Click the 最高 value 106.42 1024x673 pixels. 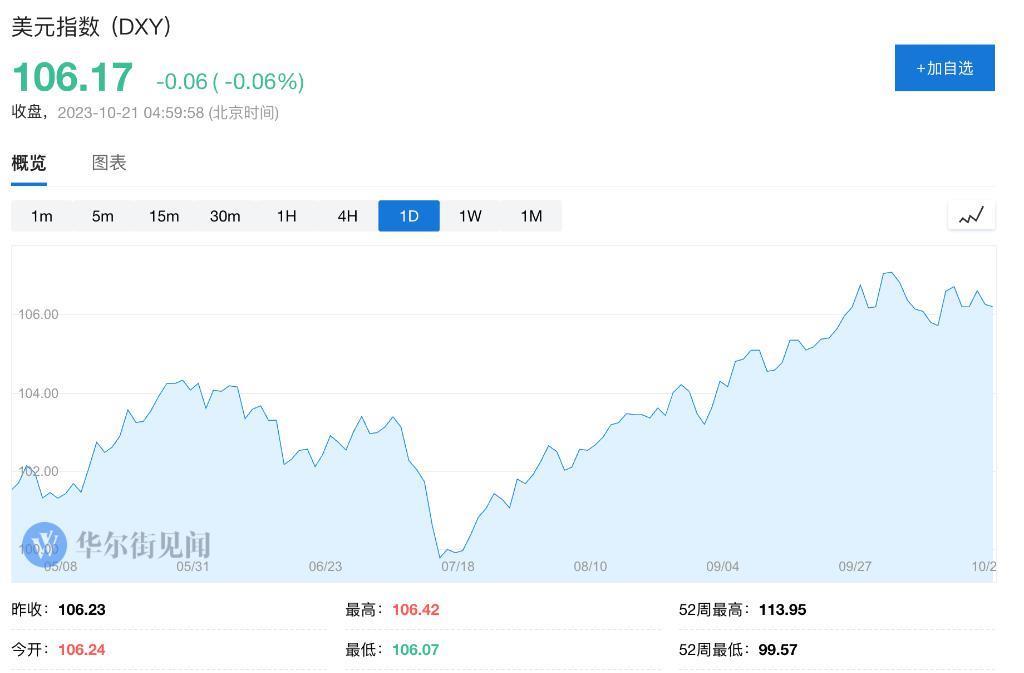[x=417, y=609]
